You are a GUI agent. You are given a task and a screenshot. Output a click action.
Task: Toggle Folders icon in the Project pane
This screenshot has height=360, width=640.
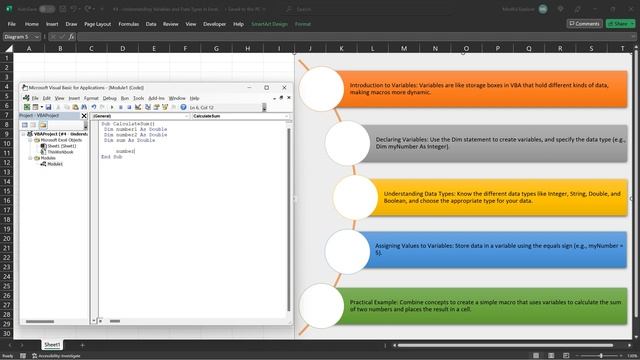pyautogui.click(x=43, y=125)
